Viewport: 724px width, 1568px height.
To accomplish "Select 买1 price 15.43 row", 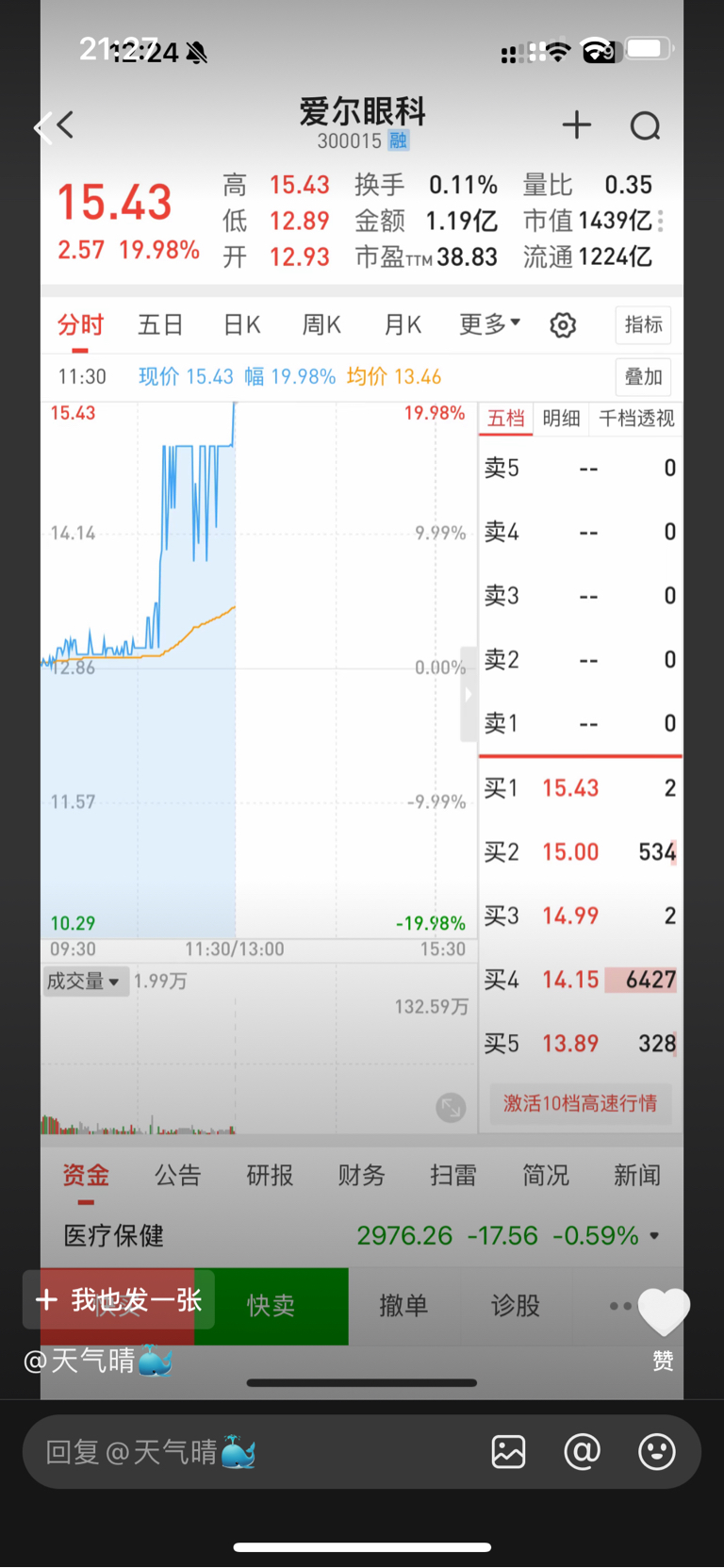I will coord(580,788).
